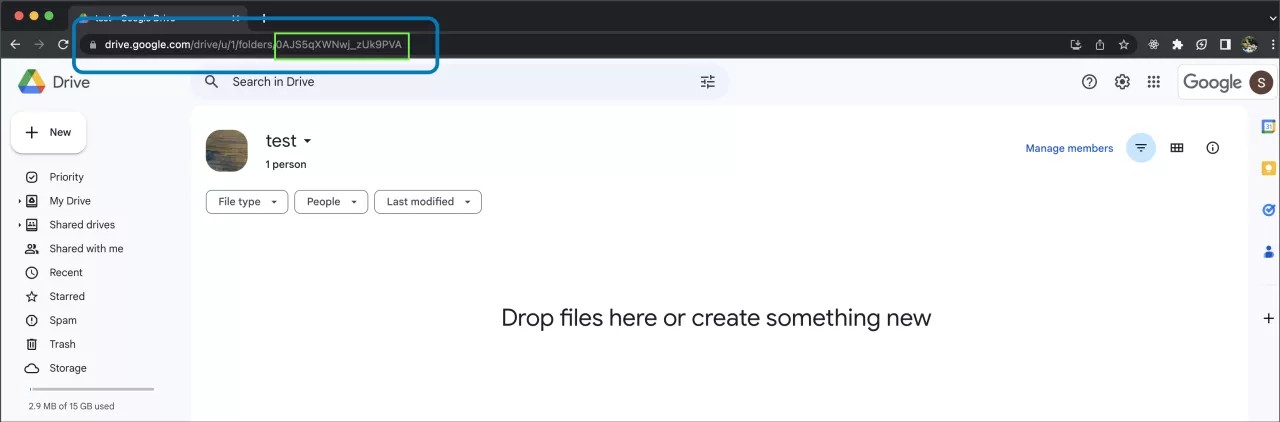
Task: Select My Drive in the sidebar
Action: [70, 201]
